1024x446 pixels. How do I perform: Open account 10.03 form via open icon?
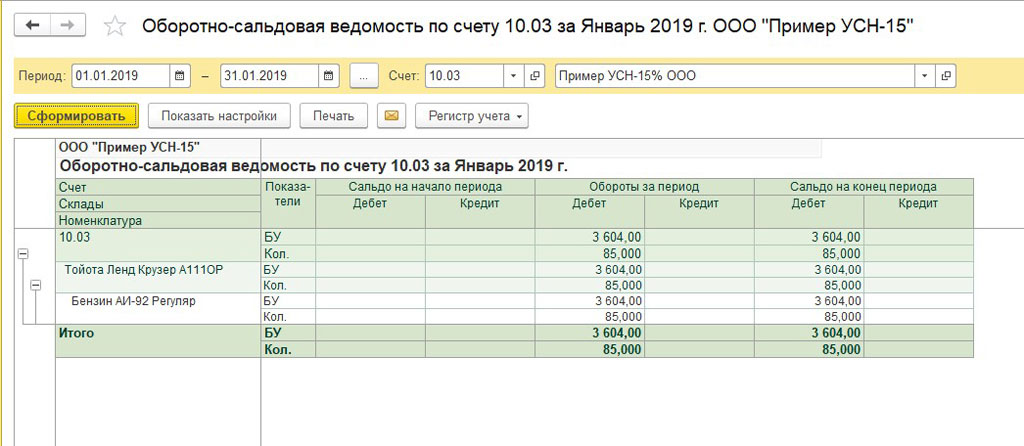[x=535, y=76]
